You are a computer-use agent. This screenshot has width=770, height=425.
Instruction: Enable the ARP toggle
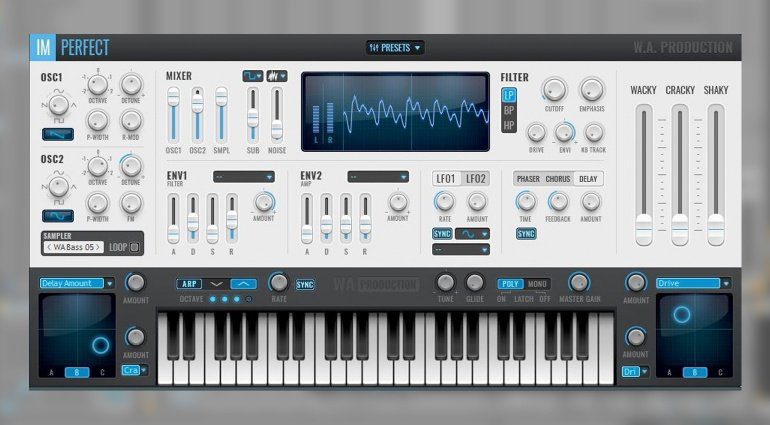190,284
